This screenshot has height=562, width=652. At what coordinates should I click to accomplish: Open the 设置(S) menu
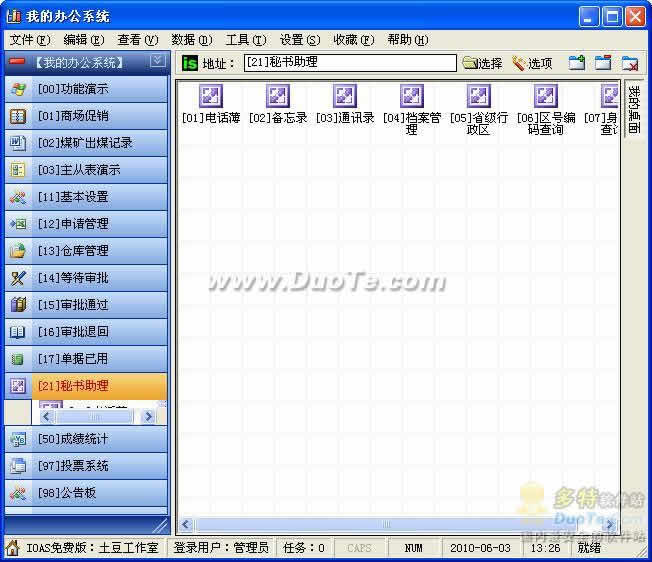[300, 40]
